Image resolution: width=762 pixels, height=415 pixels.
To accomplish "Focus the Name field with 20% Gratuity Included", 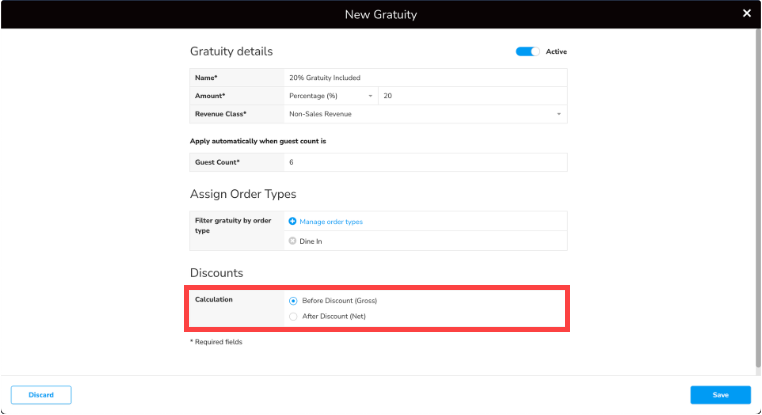I will coord(425,77).
